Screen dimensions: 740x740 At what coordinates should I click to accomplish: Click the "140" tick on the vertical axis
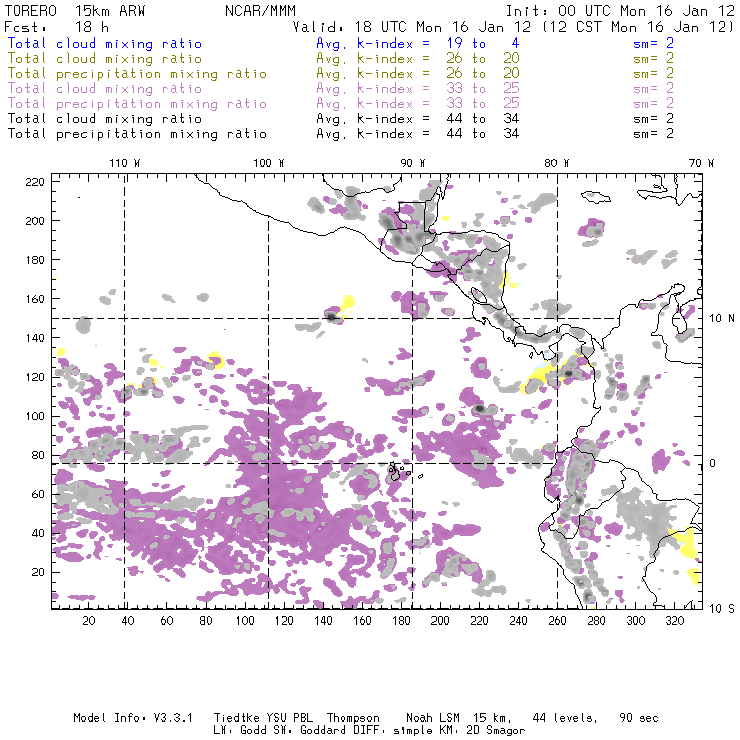tap(35, 338)
